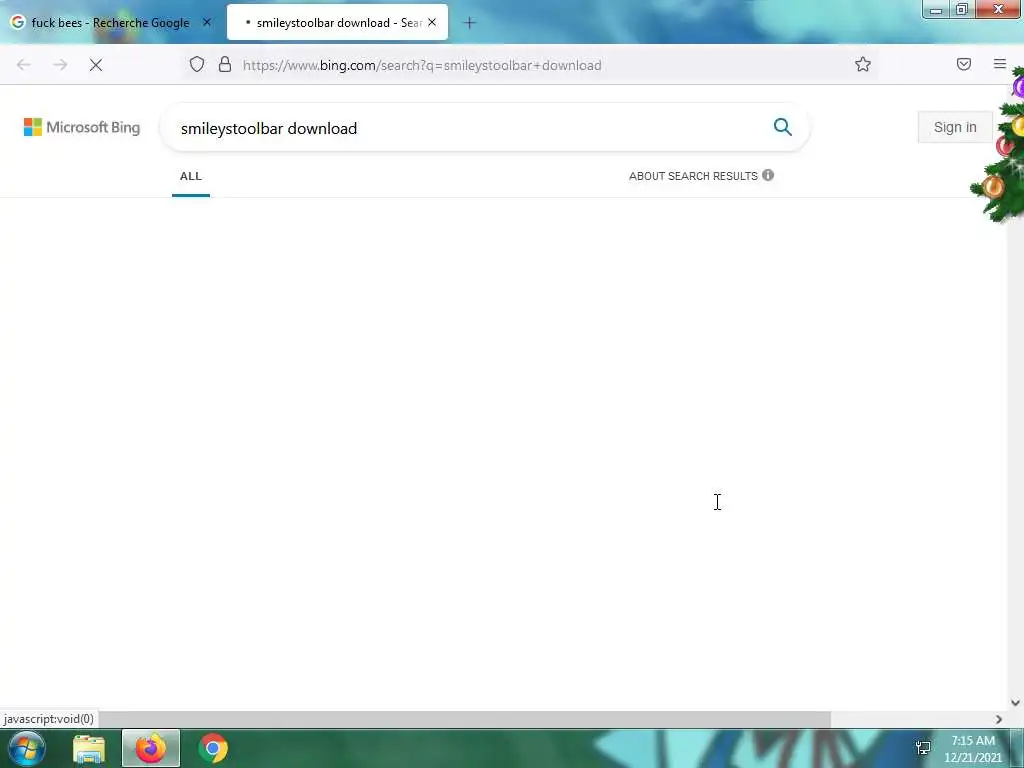Open network icon in system tray
The width and height of the screenshot is (1024, 768).
923,748
